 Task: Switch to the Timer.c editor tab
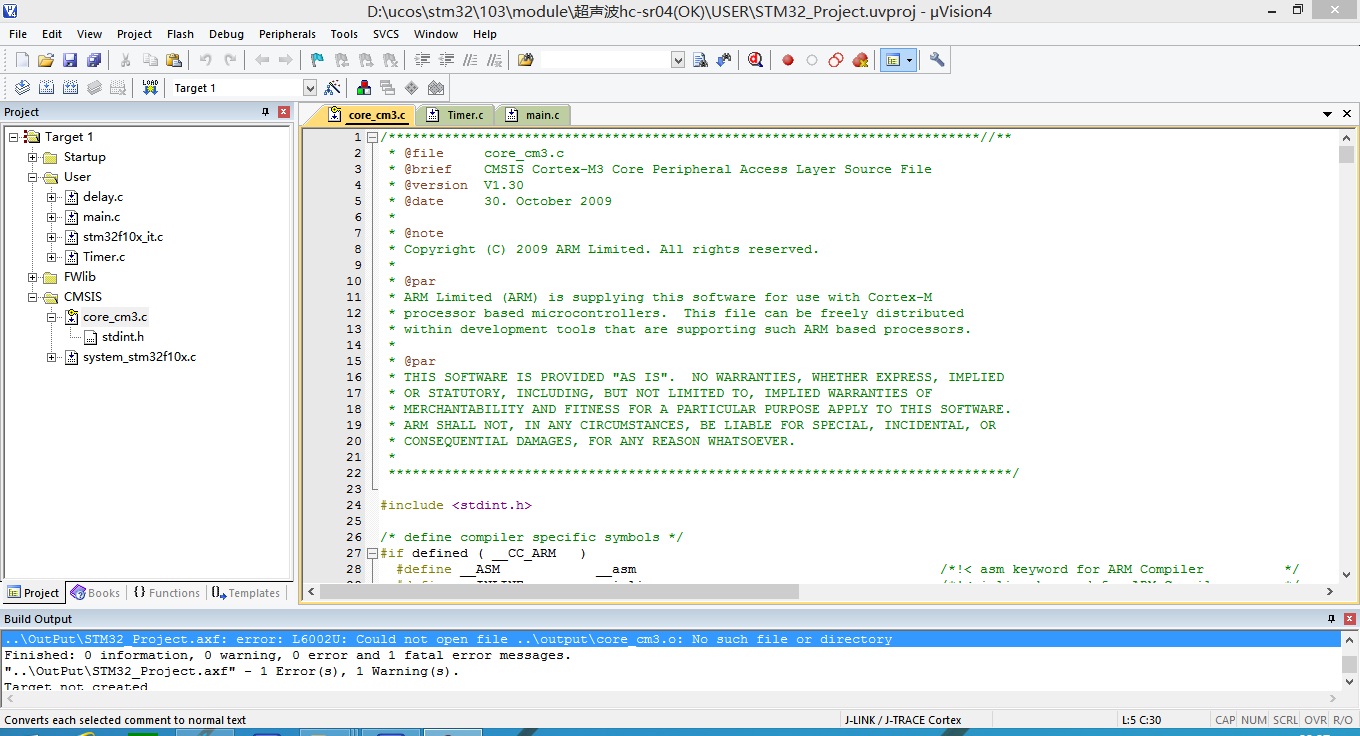[456, 115]
